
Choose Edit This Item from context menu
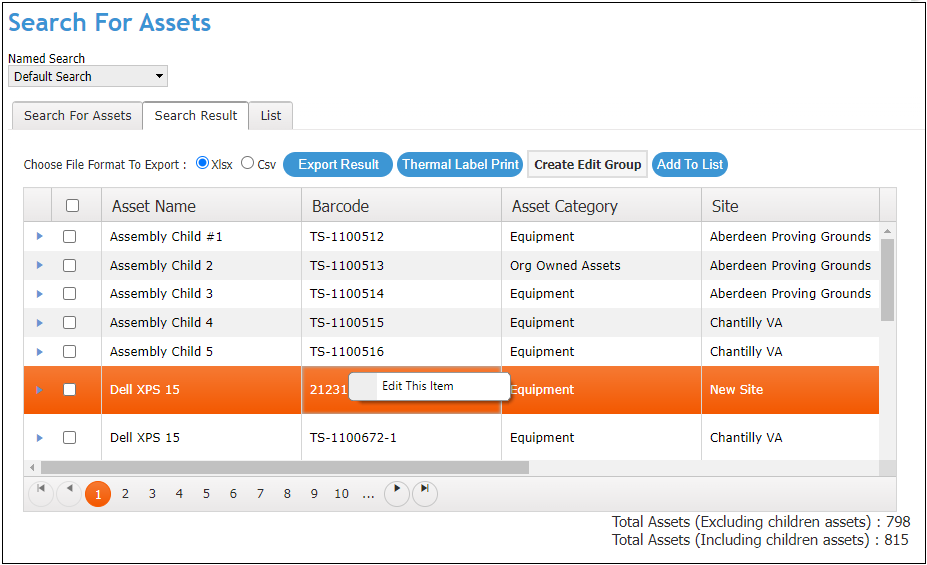coord(429,386)
